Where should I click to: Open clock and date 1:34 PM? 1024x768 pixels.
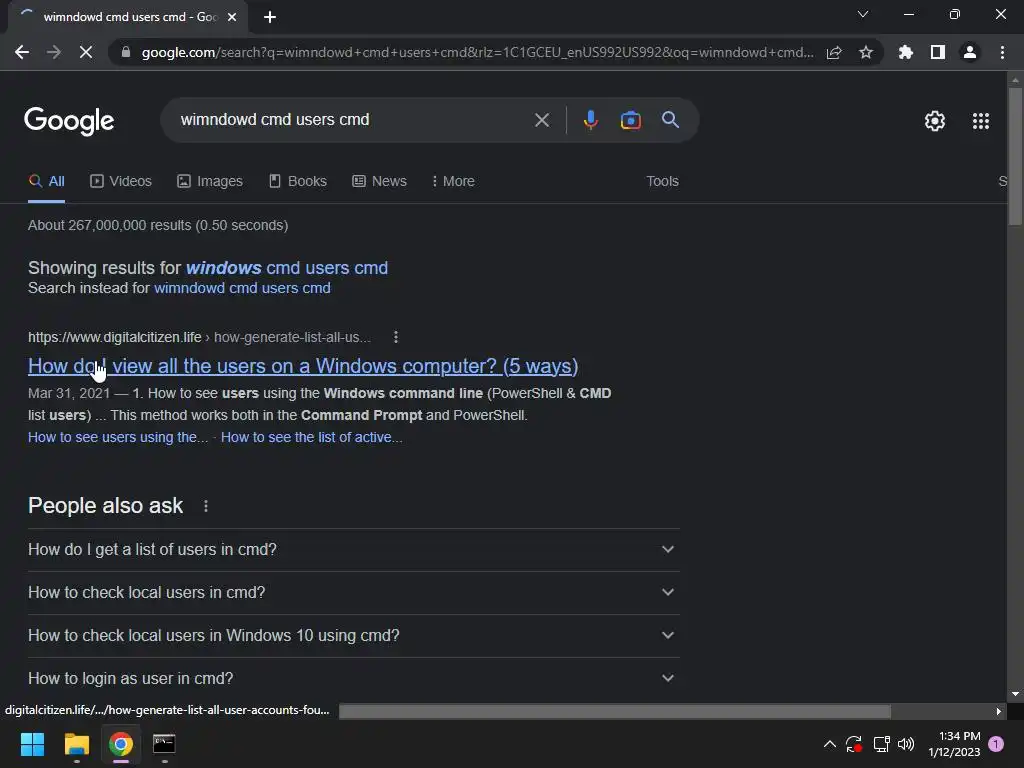pos(954,744)
